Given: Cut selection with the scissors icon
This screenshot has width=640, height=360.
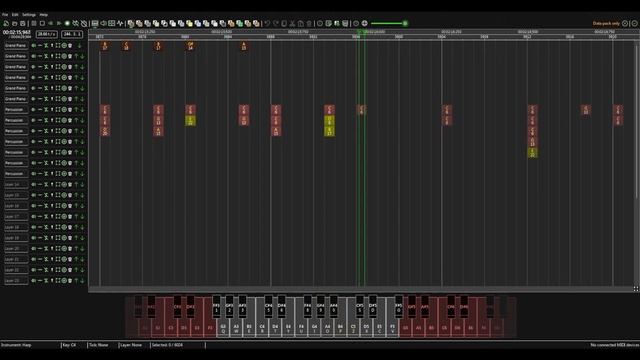Looking at the screenshot, I should coord(292,24).
